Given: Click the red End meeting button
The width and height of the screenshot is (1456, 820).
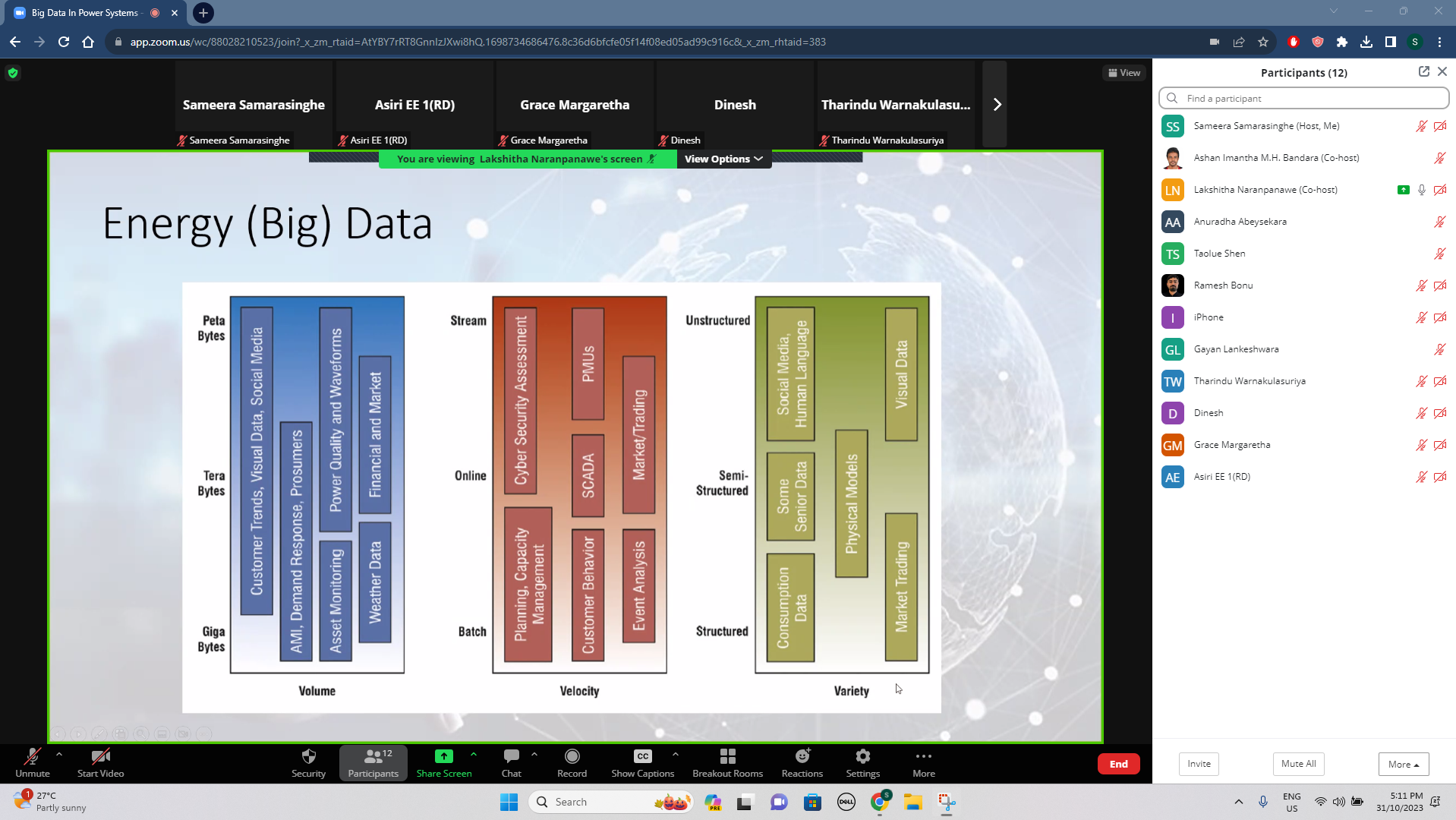Looking at the screenshot, I should [1118, 764].
